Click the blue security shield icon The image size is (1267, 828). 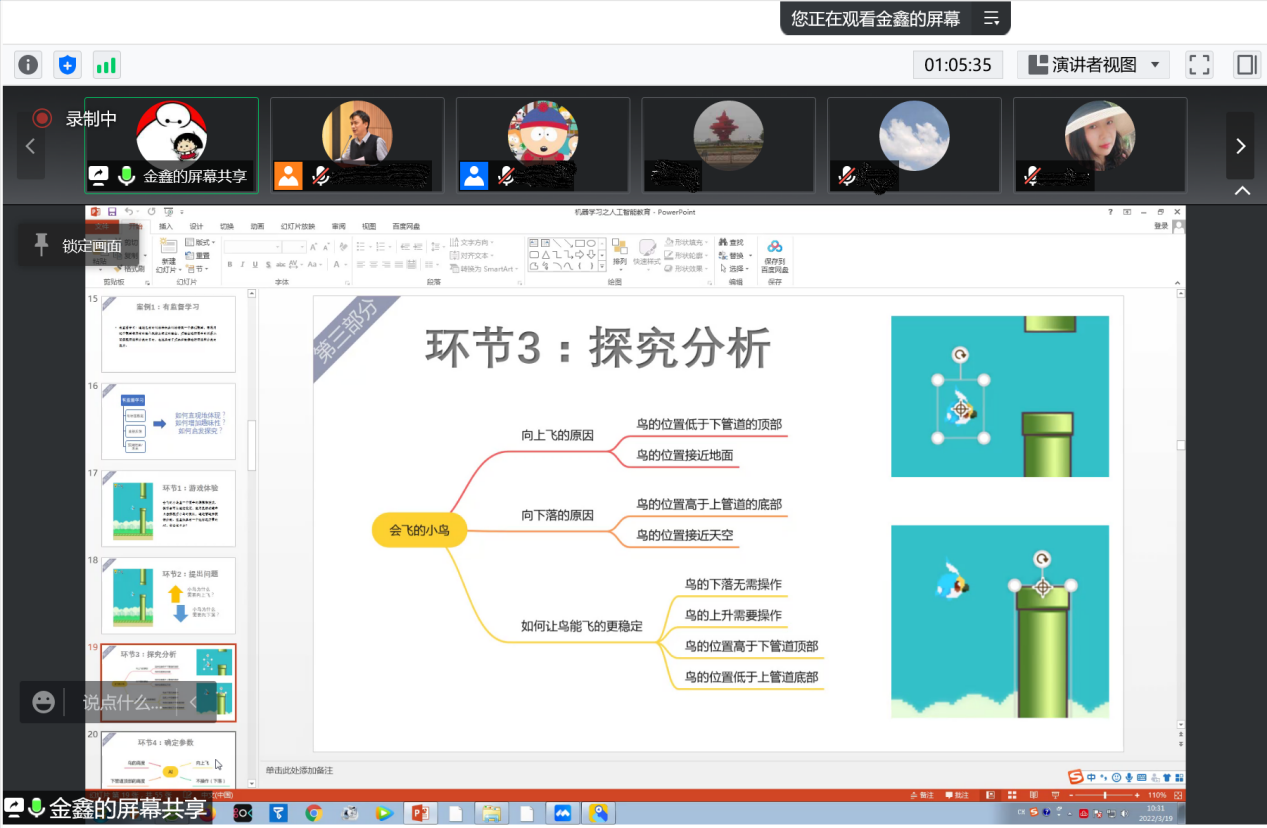tap(67, 65)
